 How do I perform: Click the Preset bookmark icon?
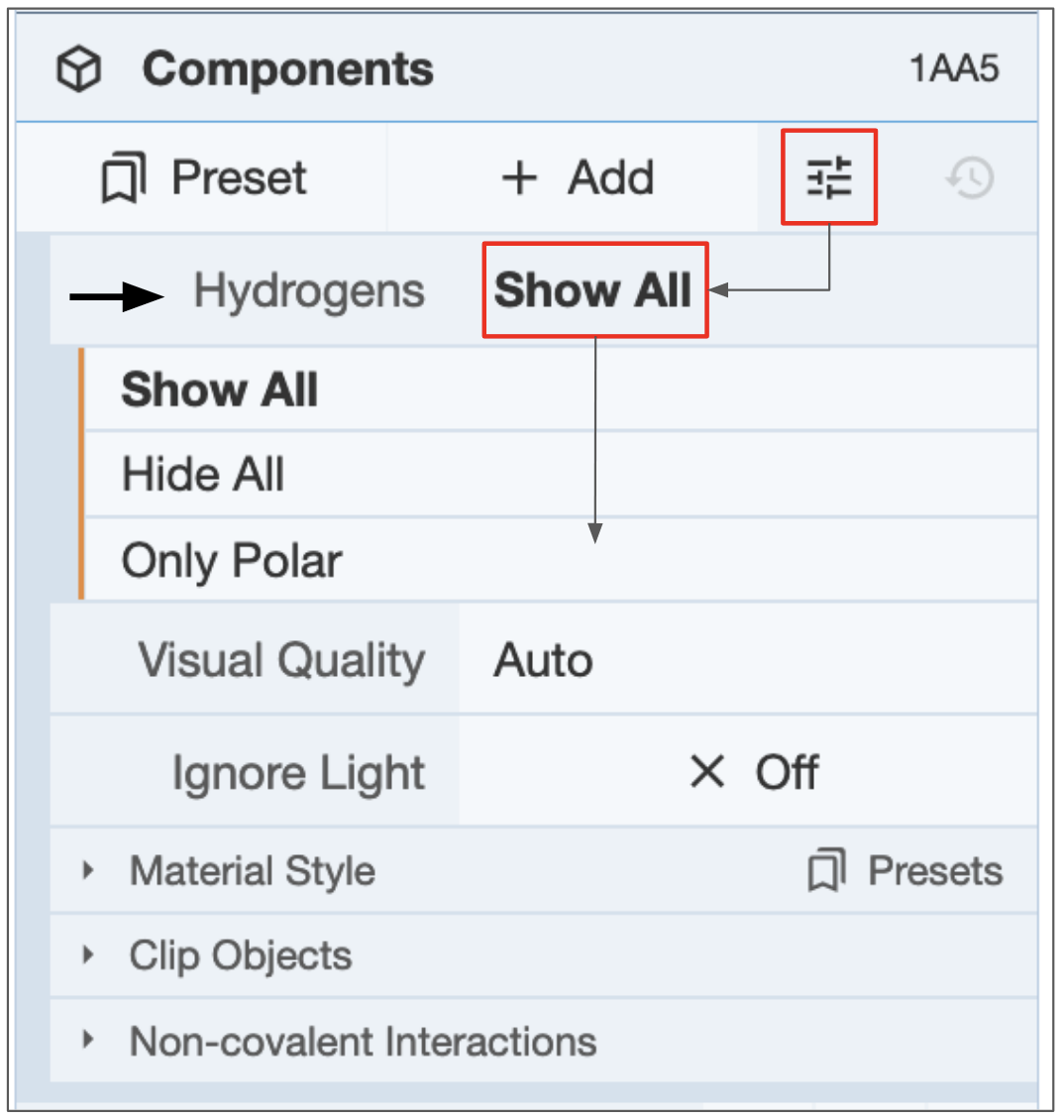(x=124, y=179)
